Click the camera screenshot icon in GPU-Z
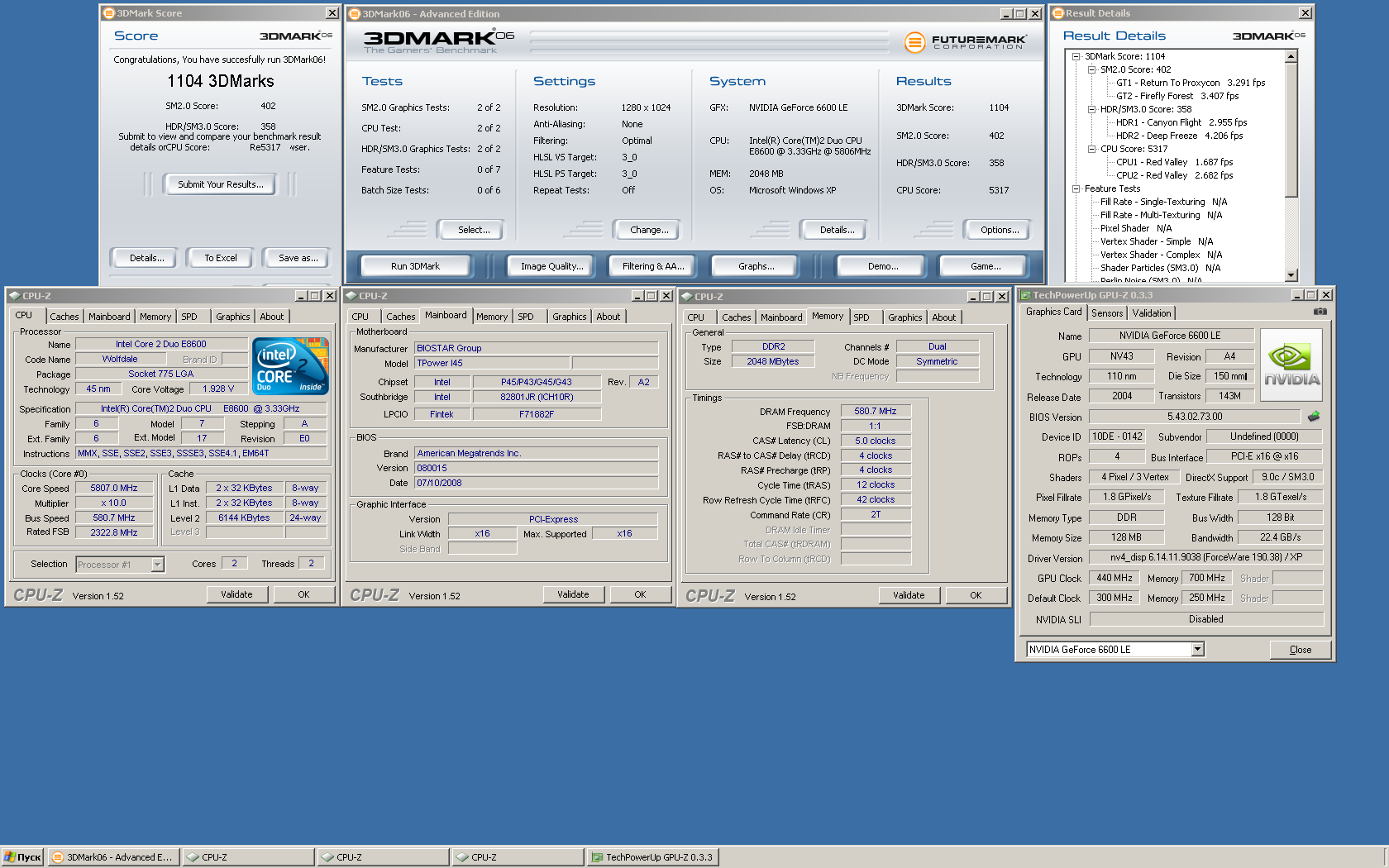The height and width of the screenshot is (868, 1389). click(1320, 312)
